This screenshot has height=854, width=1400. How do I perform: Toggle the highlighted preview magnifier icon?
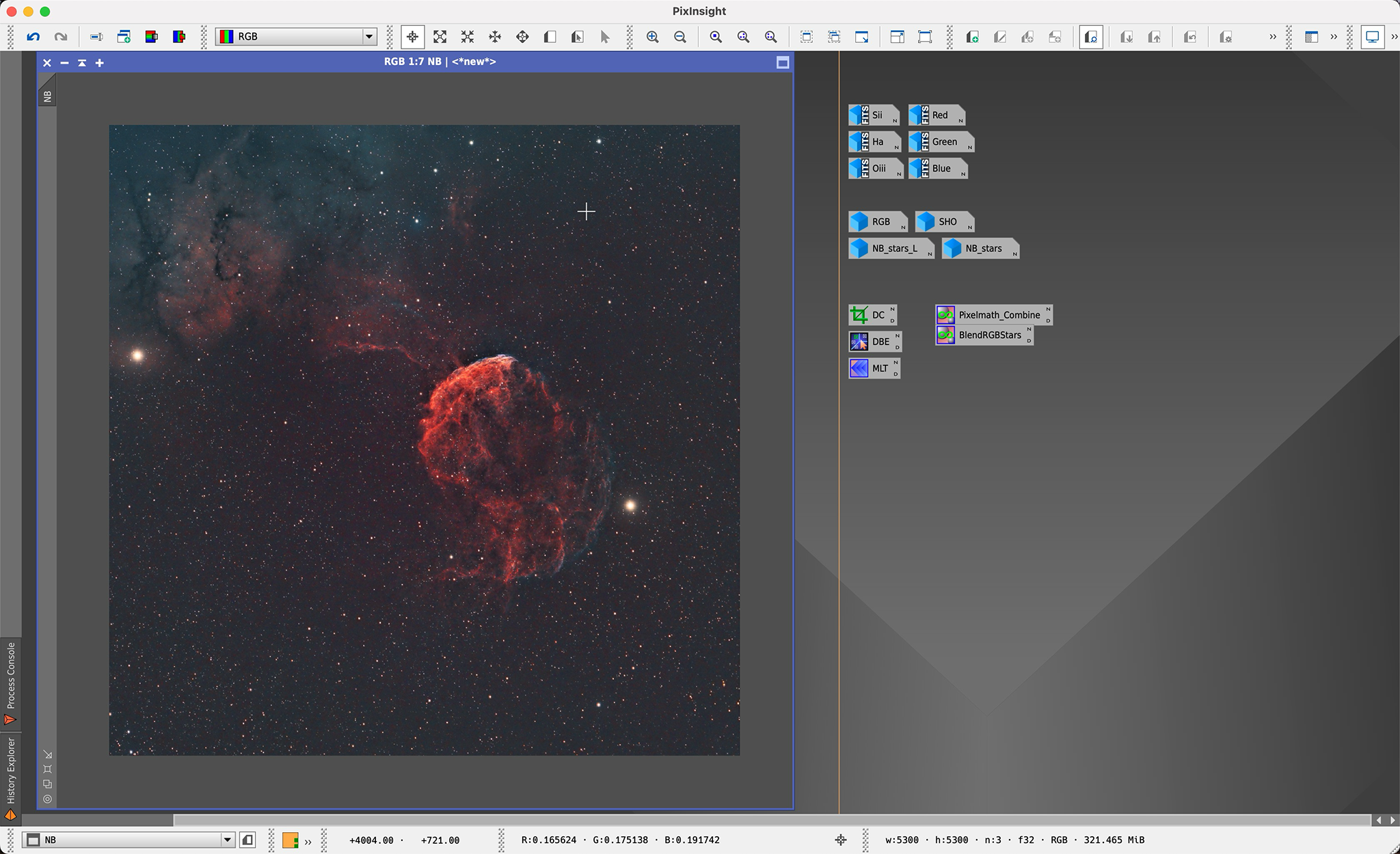click(x=1091, y=37)
